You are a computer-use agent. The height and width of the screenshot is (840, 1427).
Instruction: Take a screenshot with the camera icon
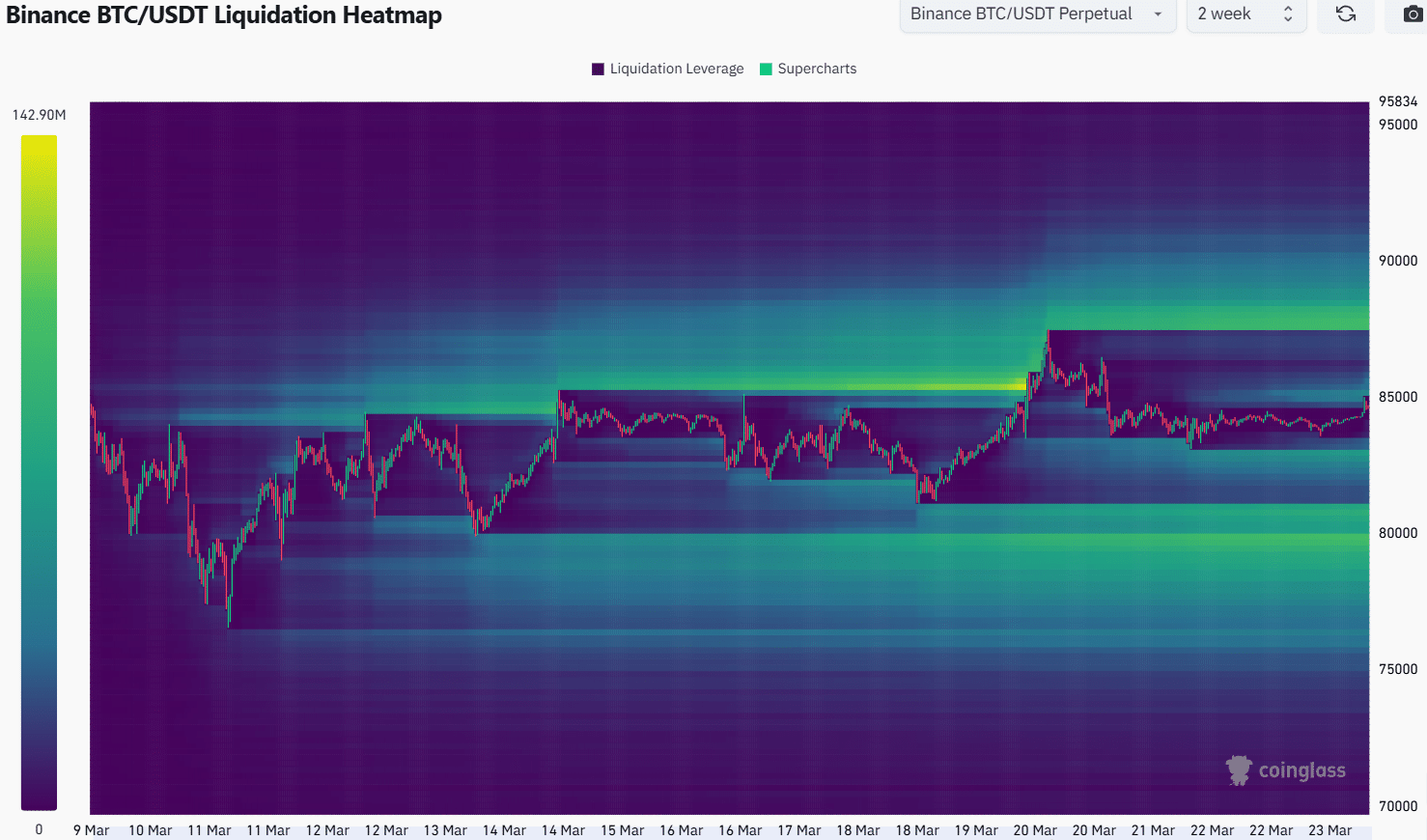[1413, 14]
